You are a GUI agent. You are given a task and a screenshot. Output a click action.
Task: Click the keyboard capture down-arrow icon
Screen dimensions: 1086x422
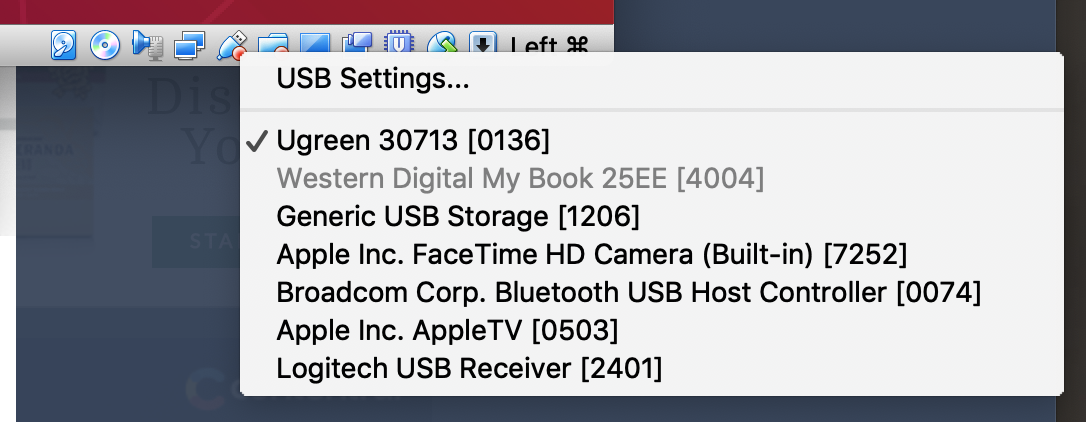pos(483,43)
